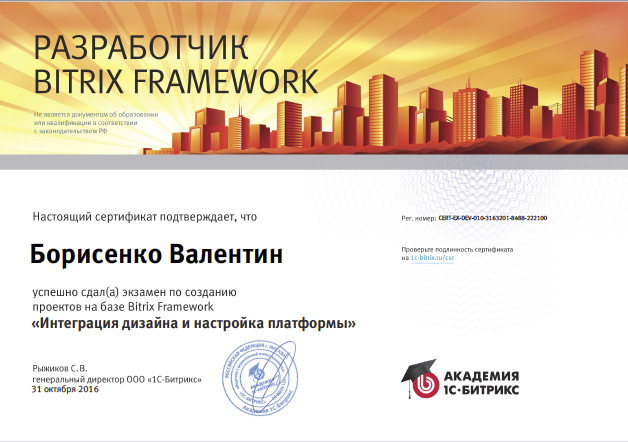Click the text проектов на базе Bitrix Framework

coord(123,307)
